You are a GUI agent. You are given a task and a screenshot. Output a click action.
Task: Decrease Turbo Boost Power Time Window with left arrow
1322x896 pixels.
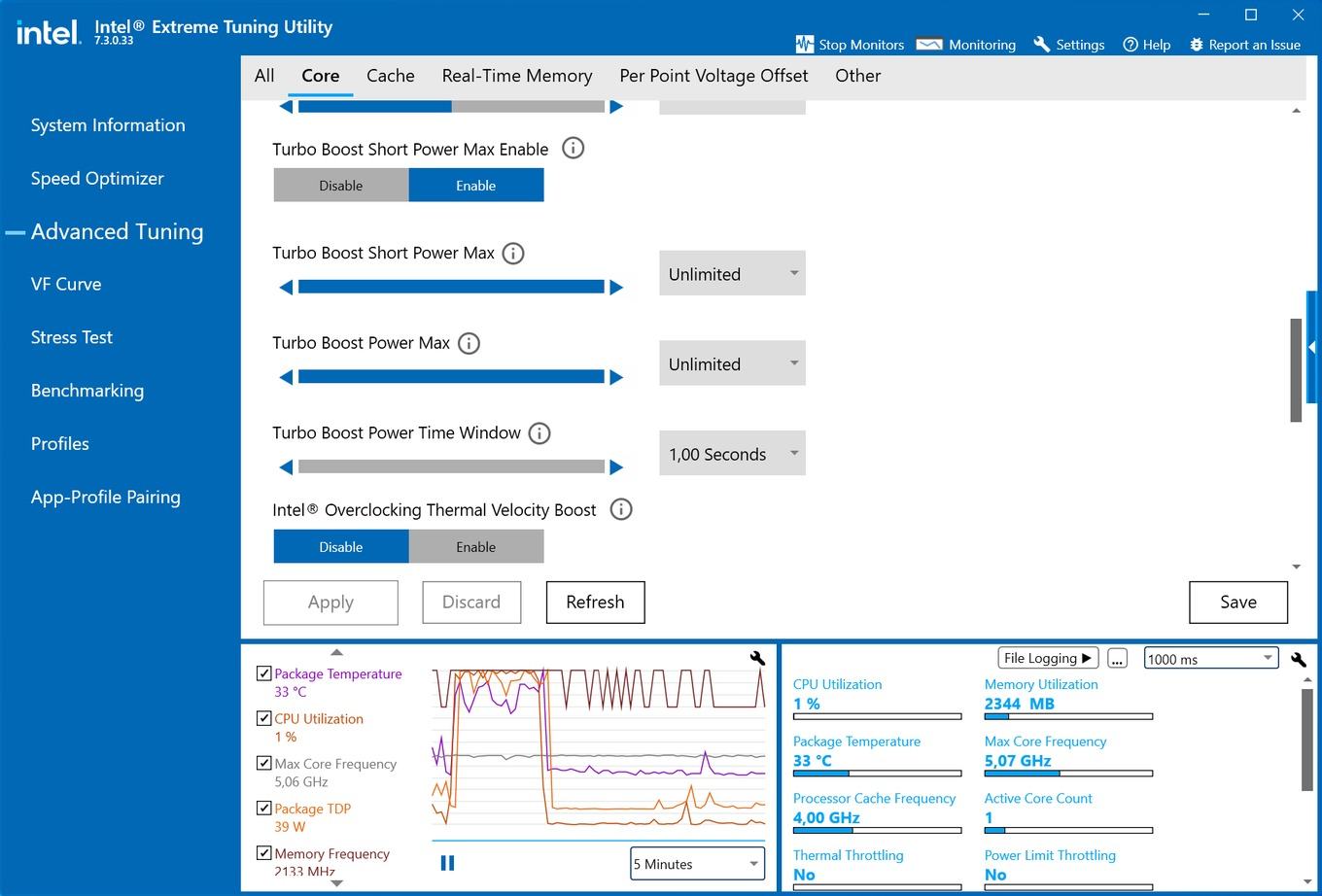[x=286, y=467]
